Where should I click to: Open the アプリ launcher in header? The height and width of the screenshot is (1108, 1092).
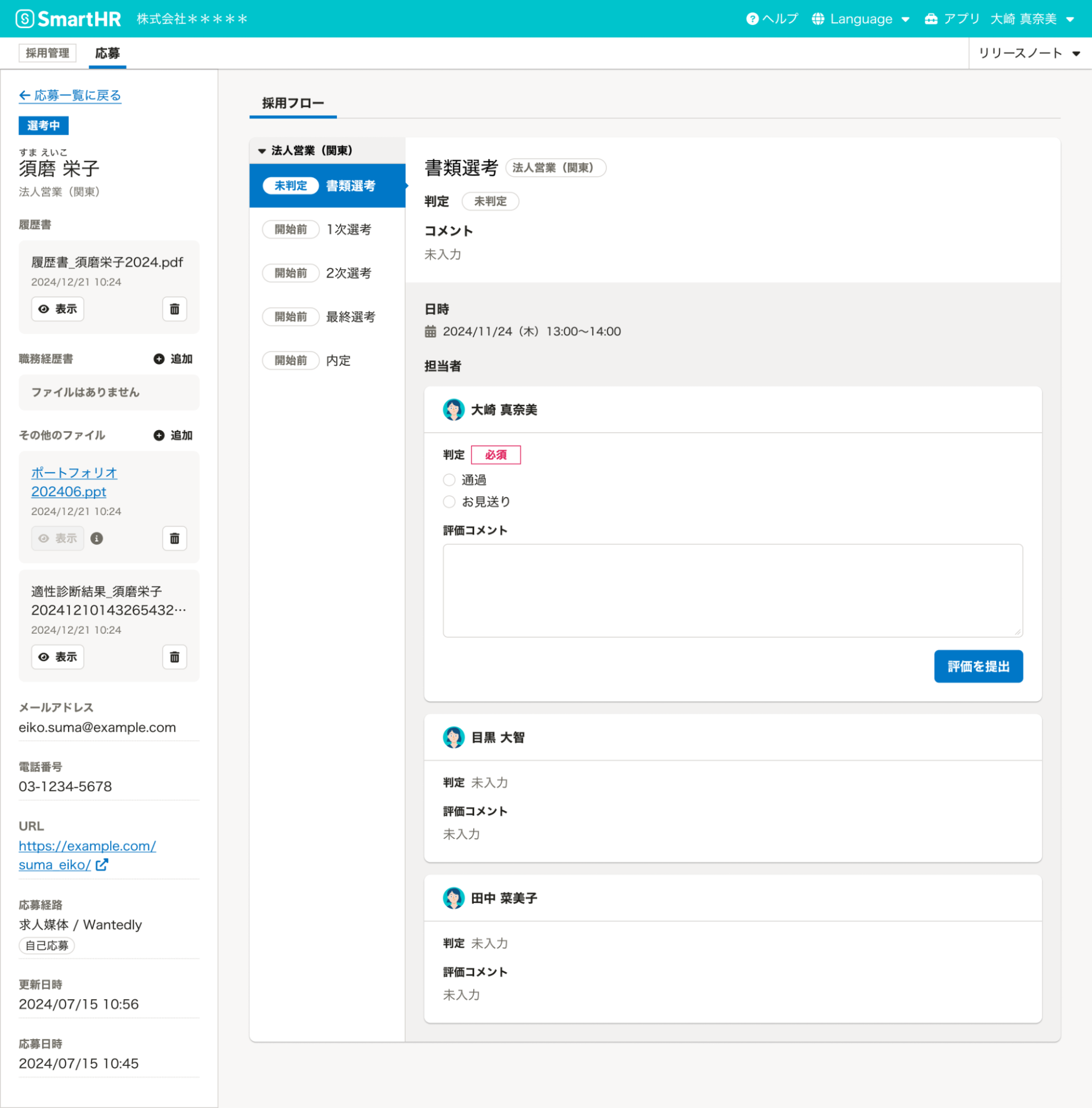pyautogui.click(x=952, y=19)
